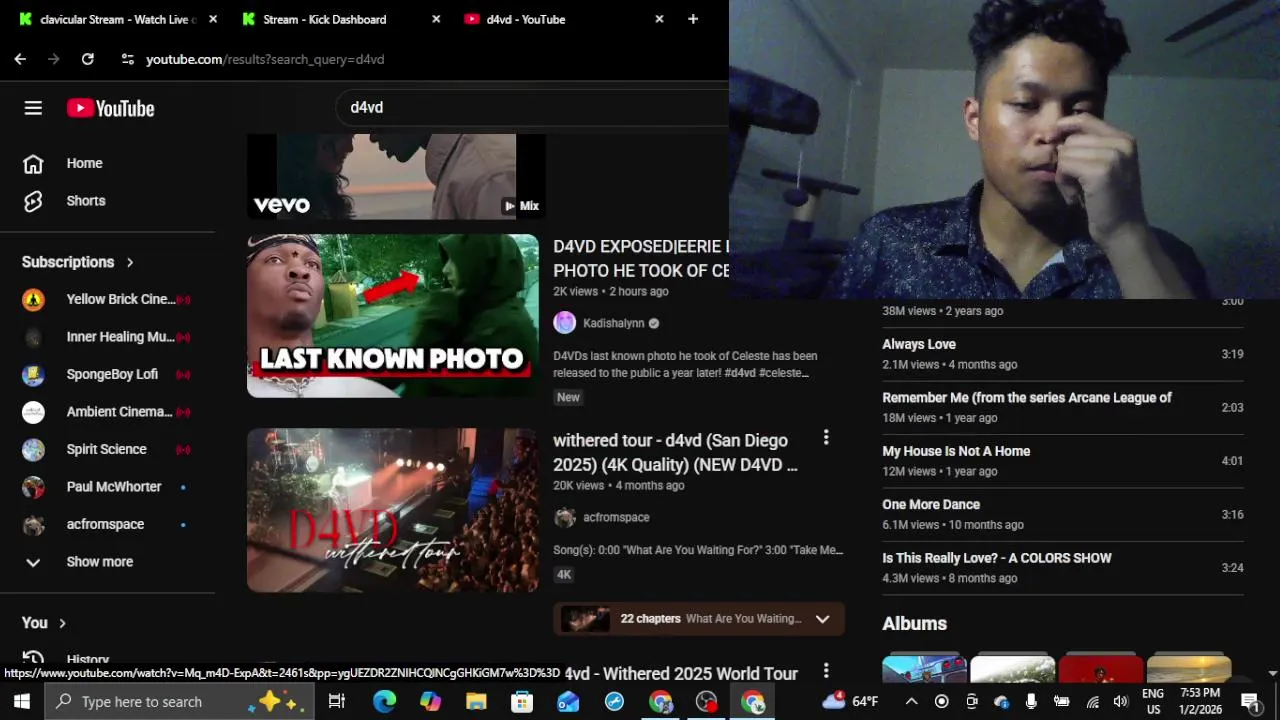Open the vevo Mix thumbnail
This screenshot has height=720, width=1280.
tap(396, 177)
